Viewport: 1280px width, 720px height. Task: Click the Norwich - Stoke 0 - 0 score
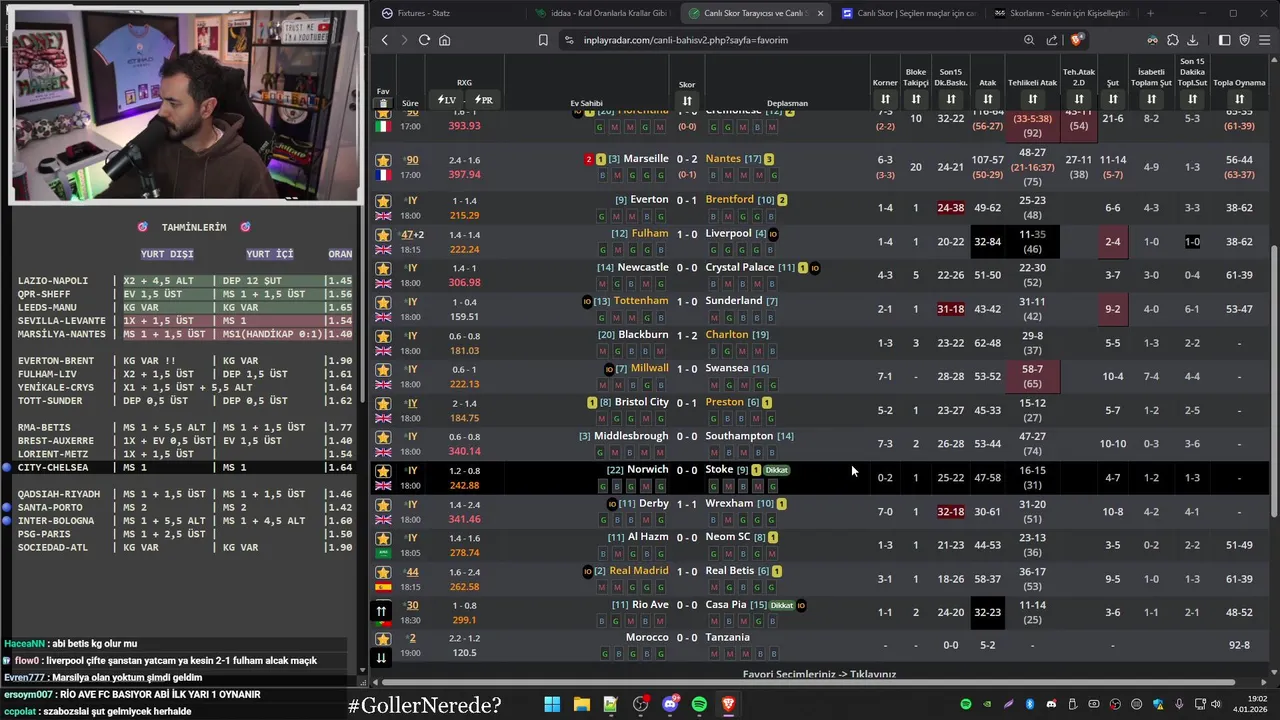pos(687,470)
